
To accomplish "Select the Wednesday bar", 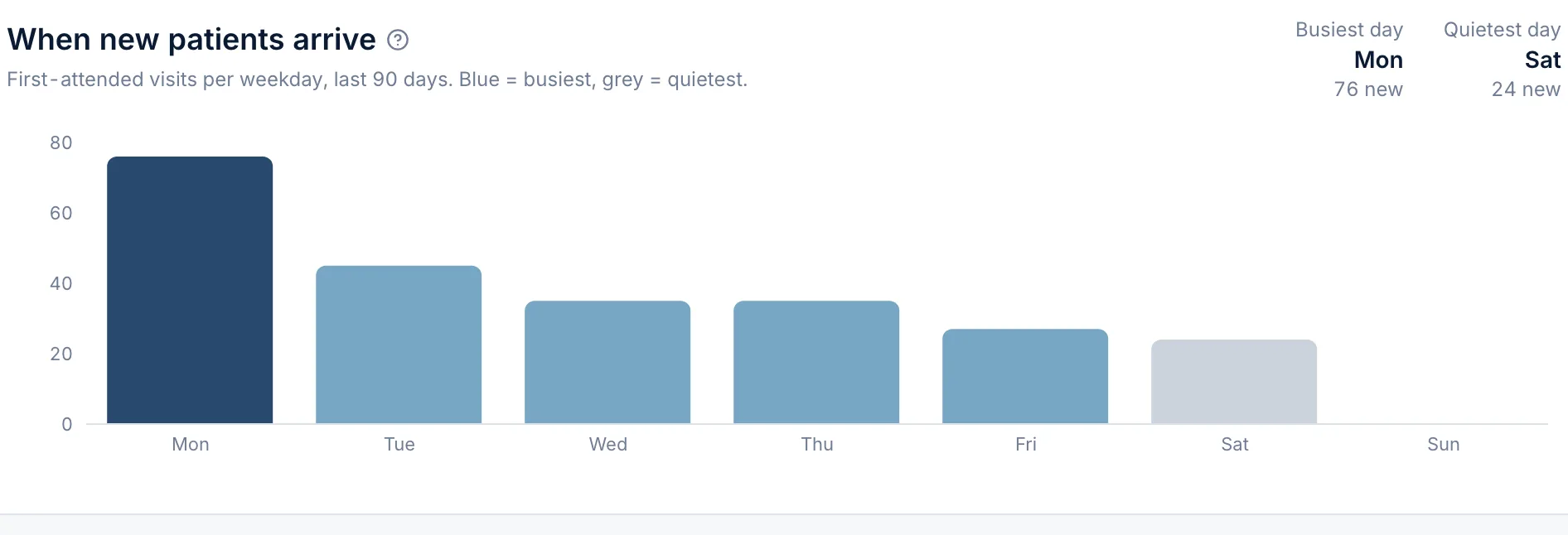I will click(x=607, y=362).
